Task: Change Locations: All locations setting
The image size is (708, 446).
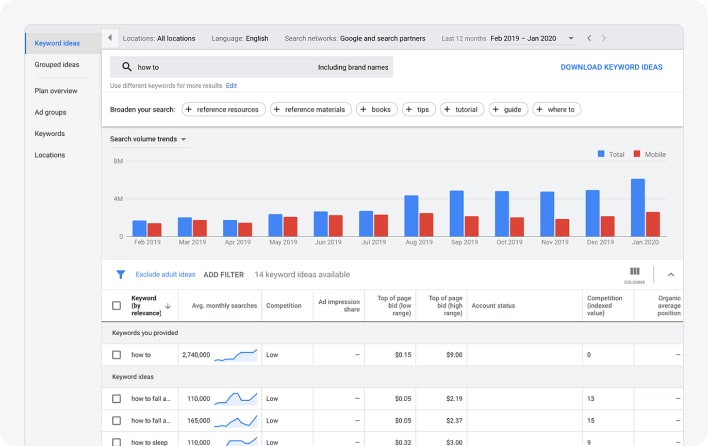Action: coord(159,38)
